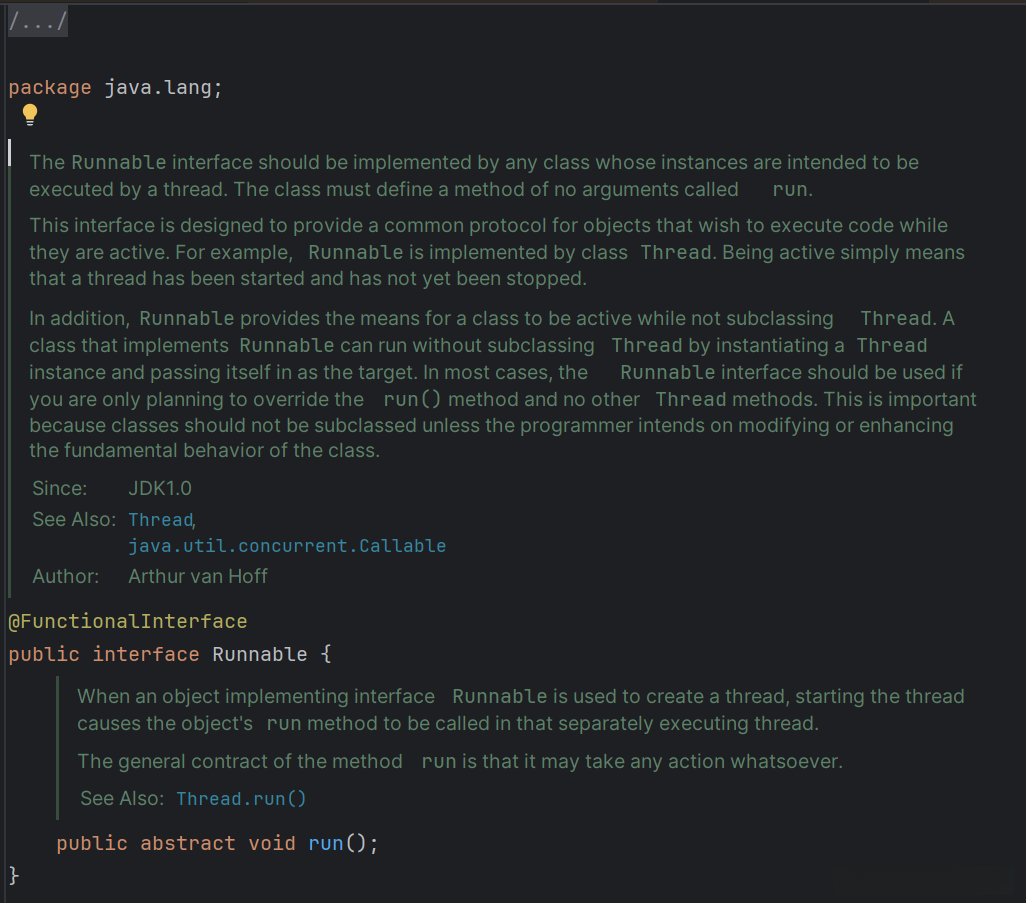The height and width of the screenshot is (903, 1026).
Task: Click the author name Arthur van Hoff
Action: pyautogui.click(x=198, y=577)
